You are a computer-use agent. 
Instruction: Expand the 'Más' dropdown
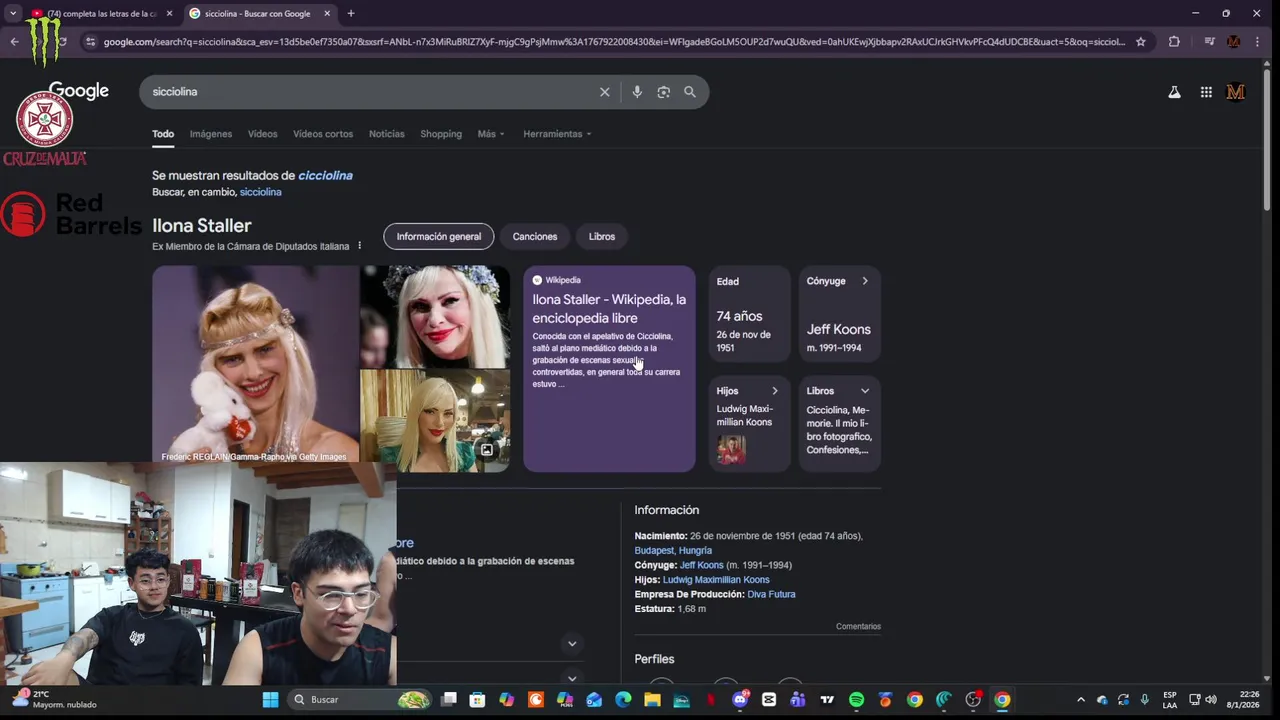pyautogui.click(x=491, y=134)
